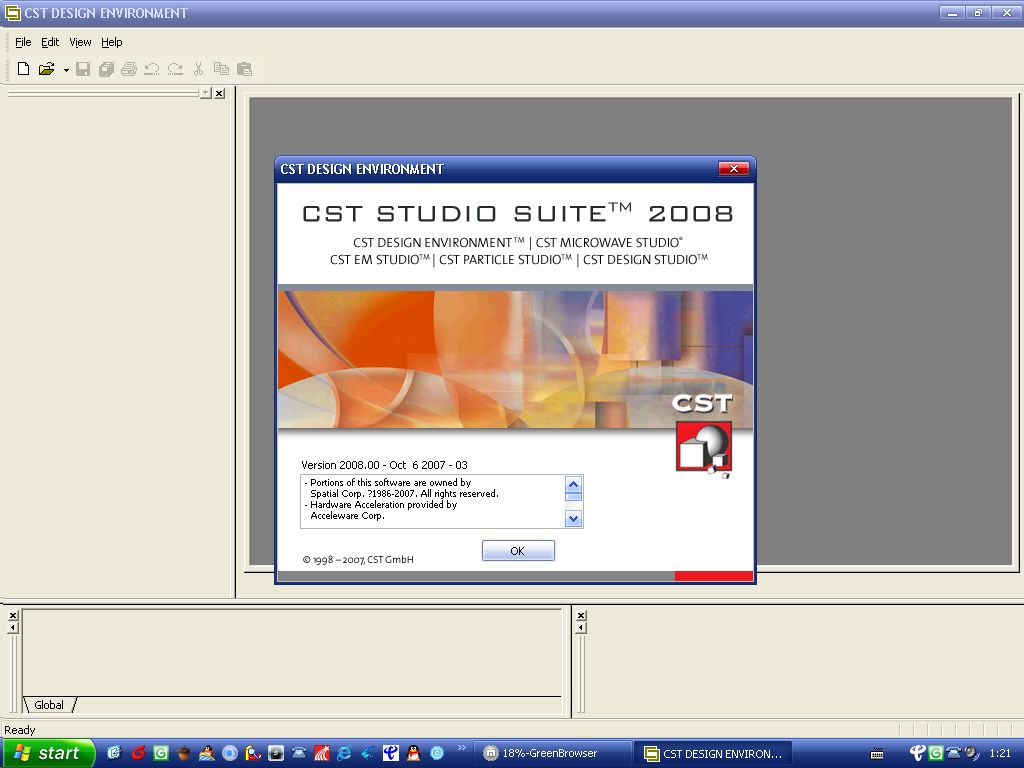The height and width of the screenshot is (768, 1024).
Task: Click the collapse arrow of bottom-left panel
Action: click(13, 628)
